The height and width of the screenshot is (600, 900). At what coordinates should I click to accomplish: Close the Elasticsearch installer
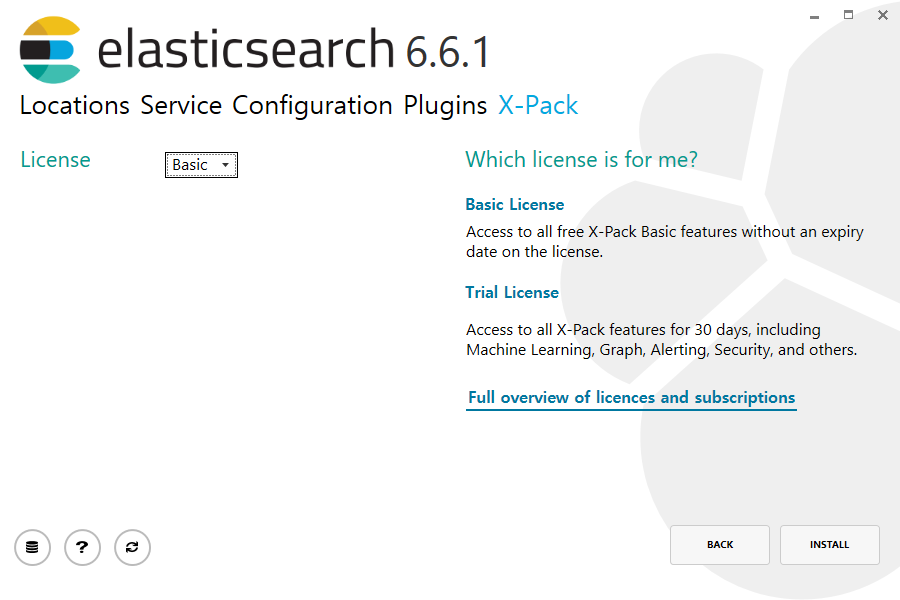883,16
